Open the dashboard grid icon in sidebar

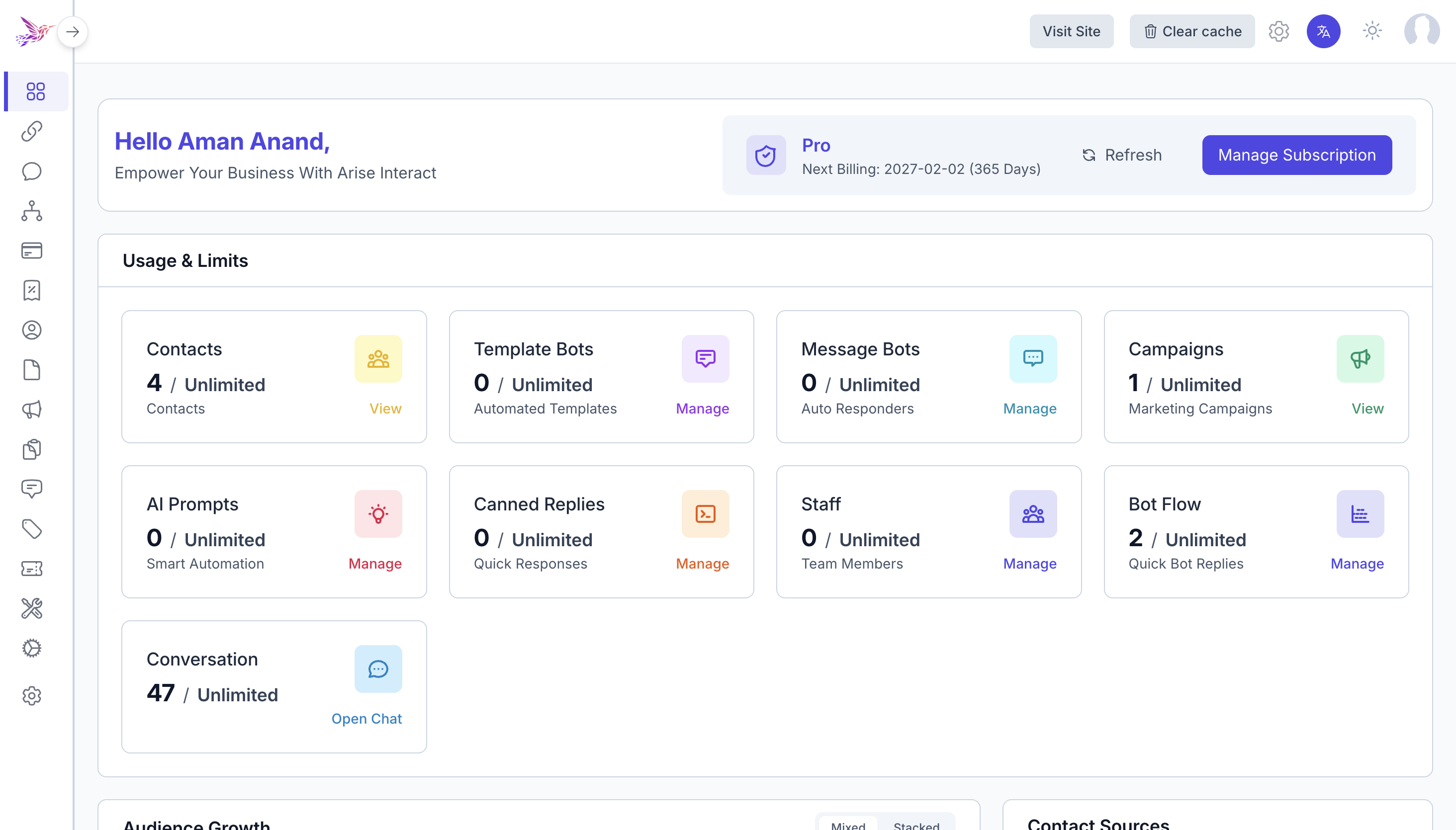point(35,91)
